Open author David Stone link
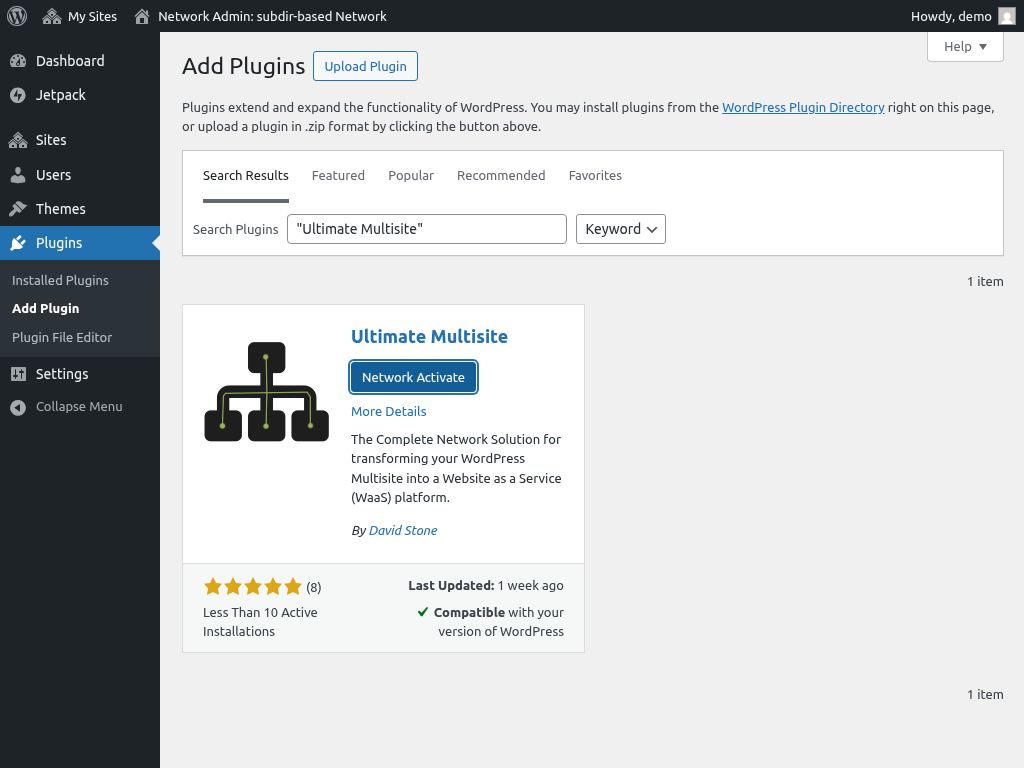The width and height of the screenshot is (1024, 768). click(403, 530)
